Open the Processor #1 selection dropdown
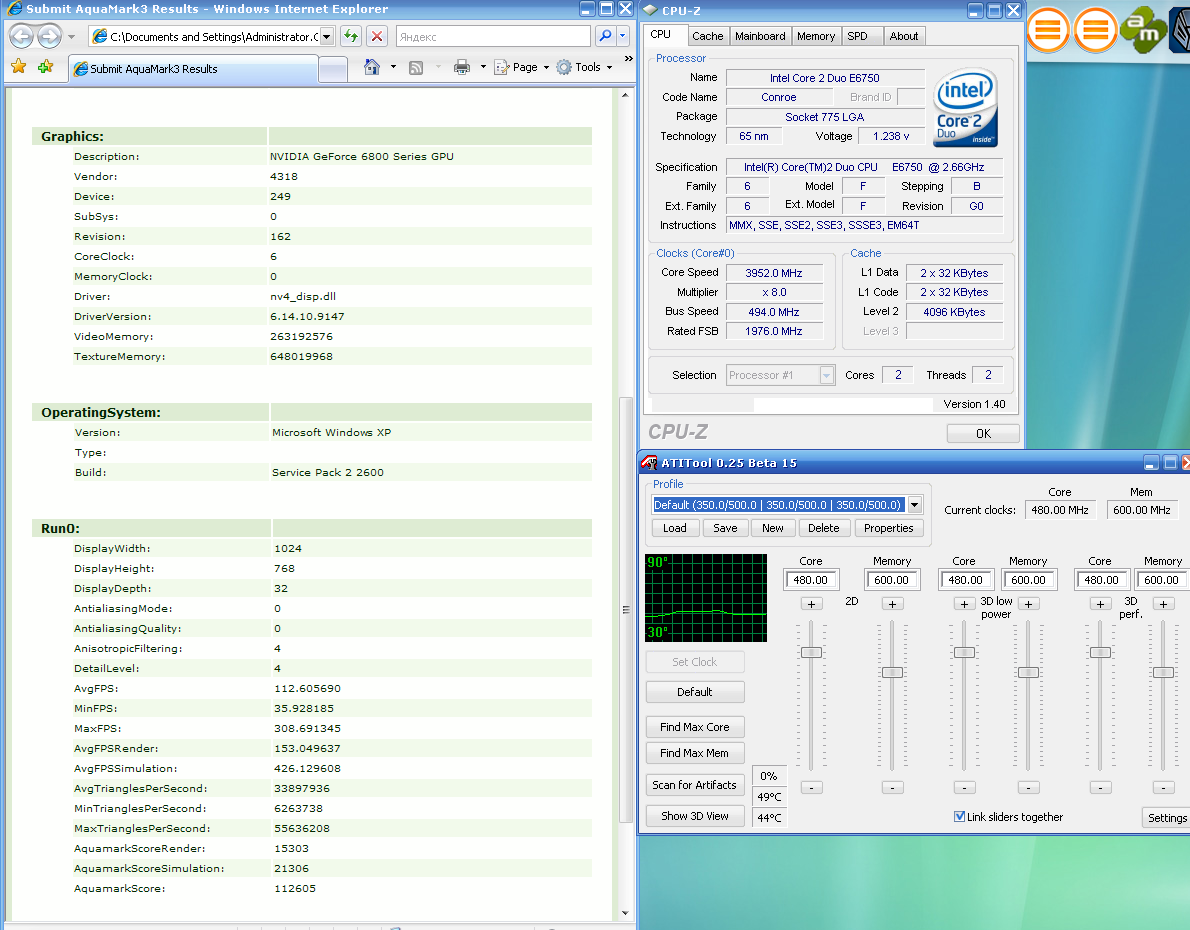The image size is (1190, 930). click(x=826, y=375)
